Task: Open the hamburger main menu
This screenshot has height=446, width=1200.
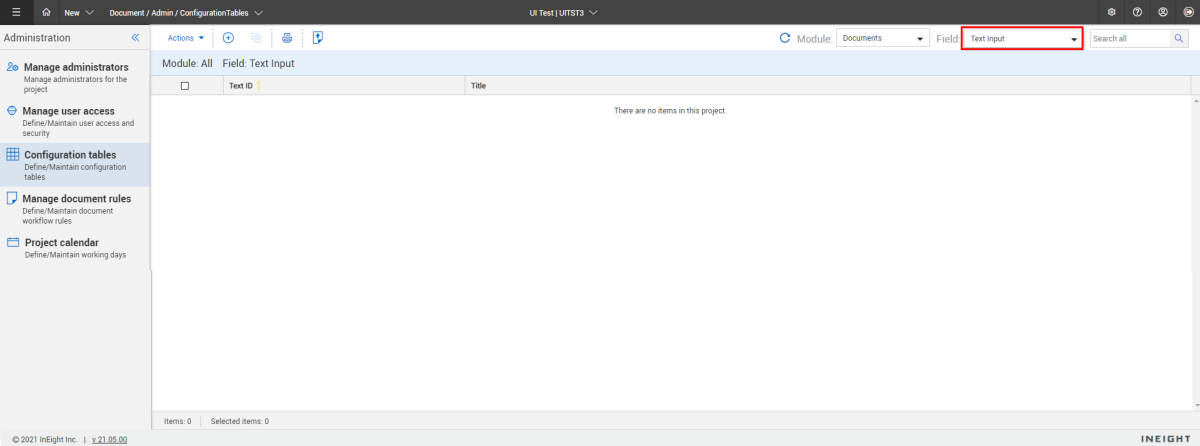Action: coord(15,12)
